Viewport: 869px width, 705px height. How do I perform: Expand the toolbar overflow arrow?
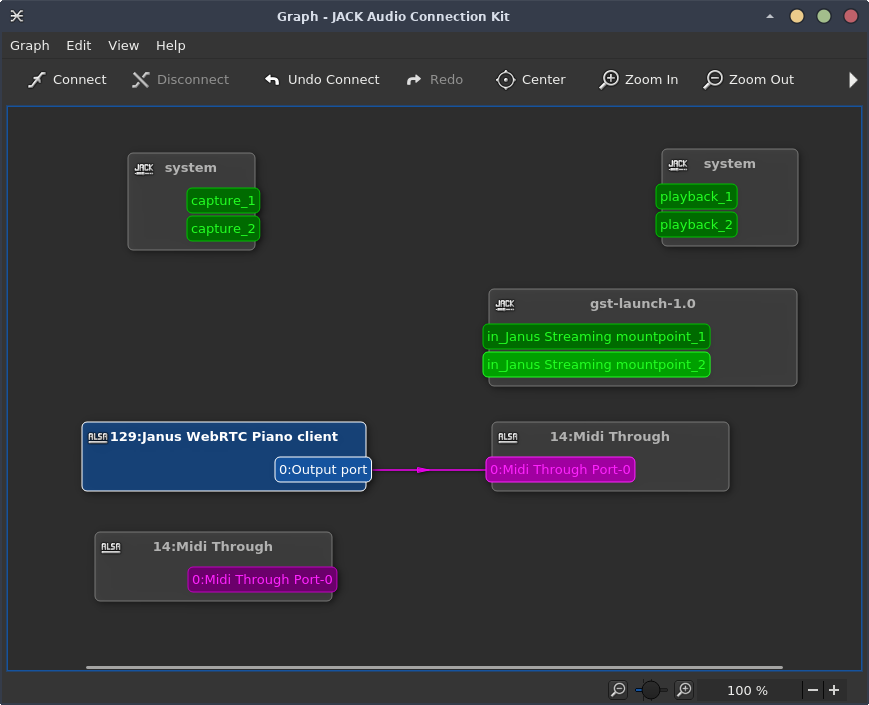853,80
